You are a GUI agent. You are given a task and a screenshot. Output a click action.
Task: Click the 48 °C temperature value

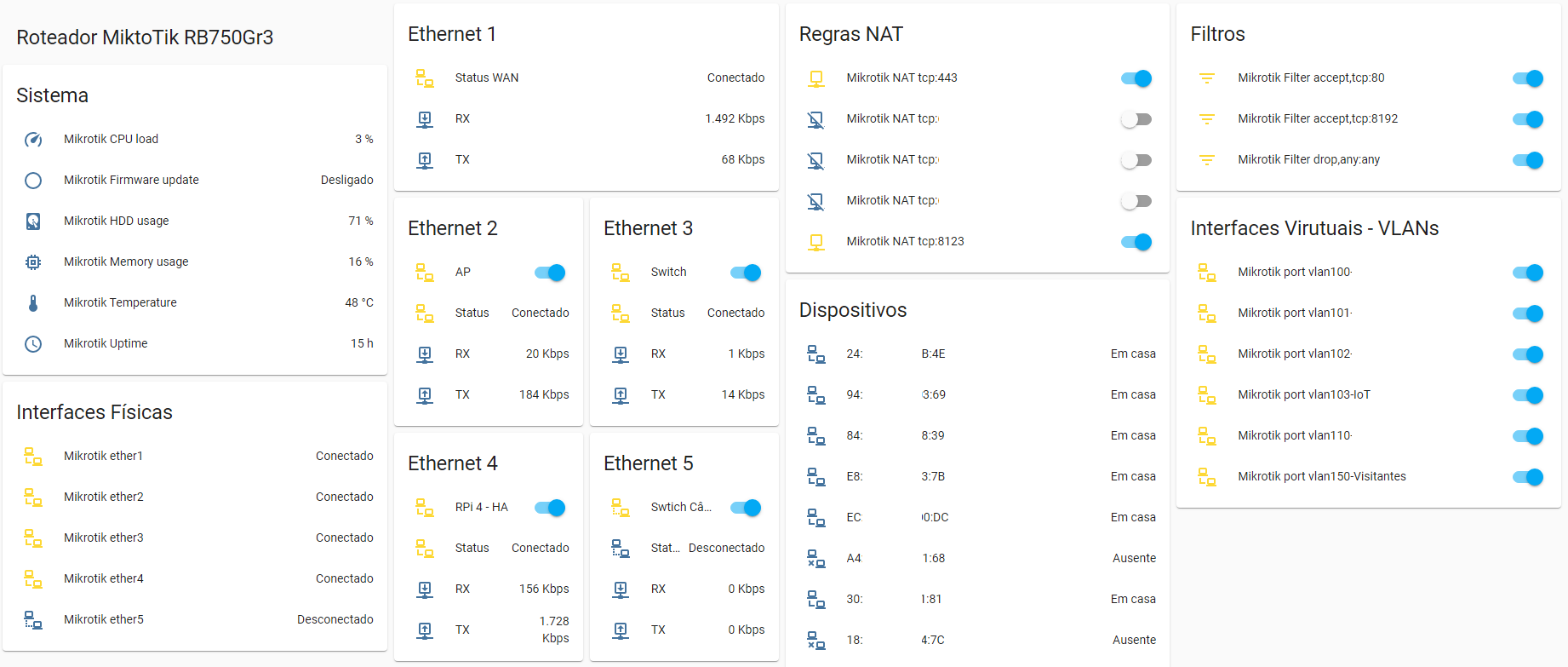click(x=359, y=302)
